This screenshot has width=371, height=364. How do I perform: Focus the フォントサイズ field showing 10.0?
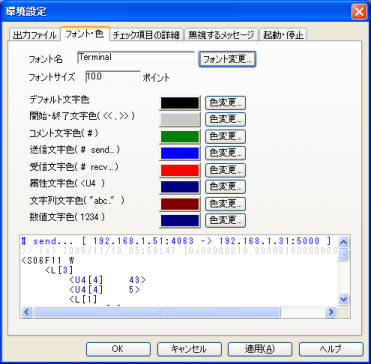point(113,77)
